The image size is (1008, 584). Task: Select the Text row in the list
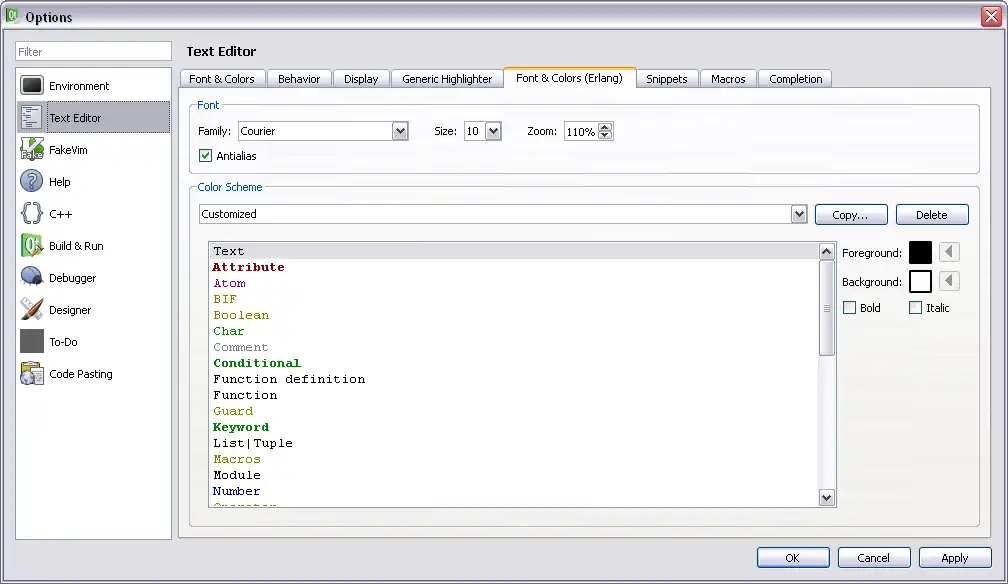514,251
